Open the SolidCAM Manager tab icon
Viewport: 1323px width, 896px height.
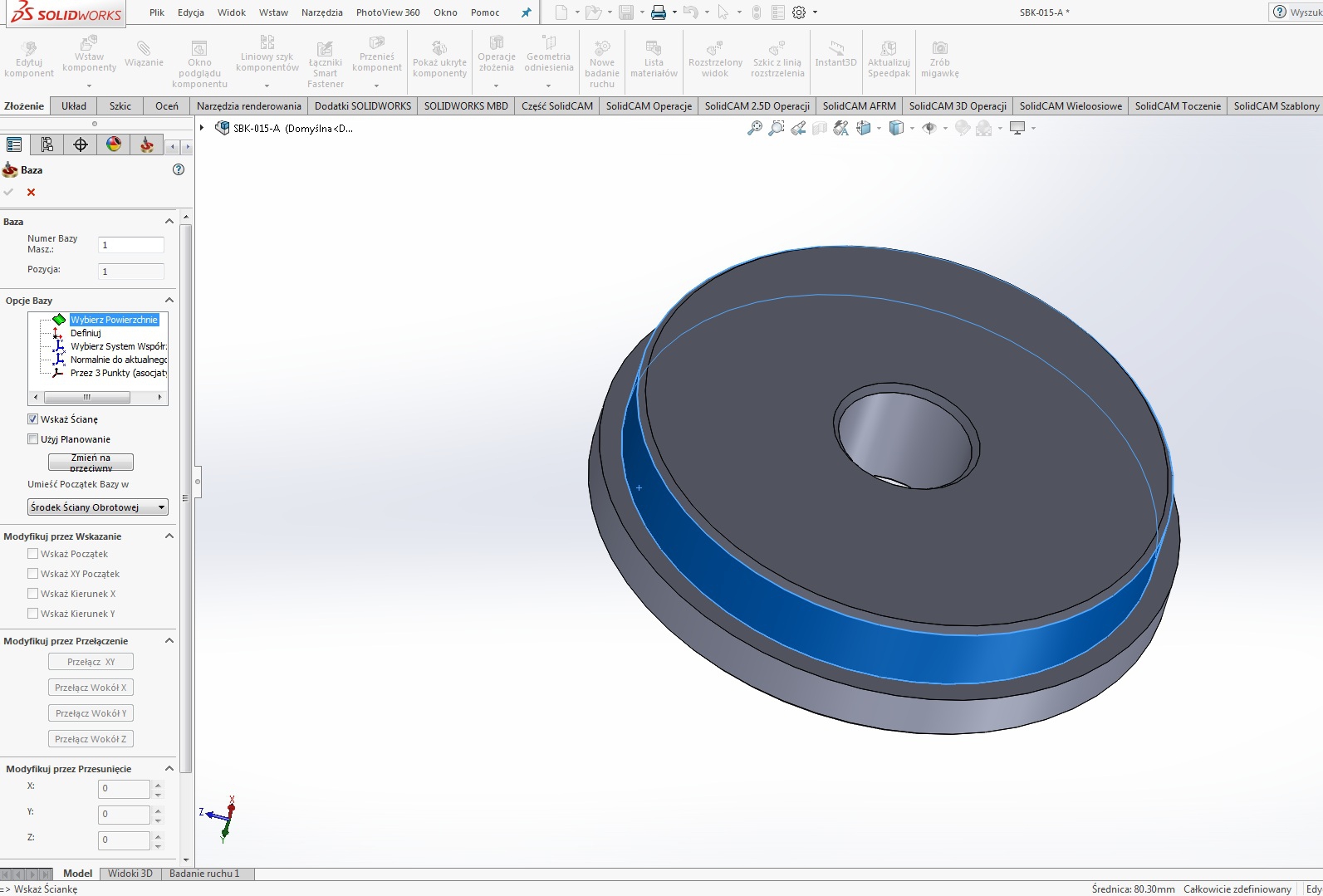pyautogui.click(x=147, y=144)
